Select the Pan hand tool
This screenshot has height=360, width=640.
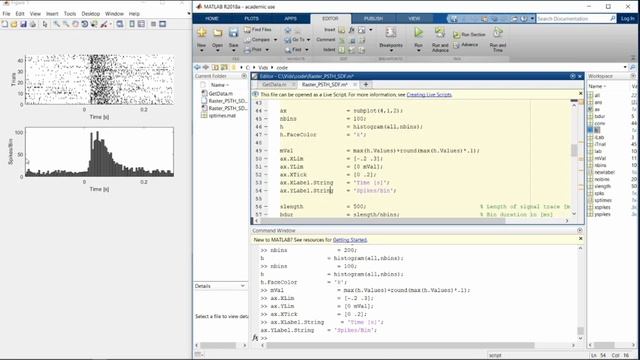(75, 24)
